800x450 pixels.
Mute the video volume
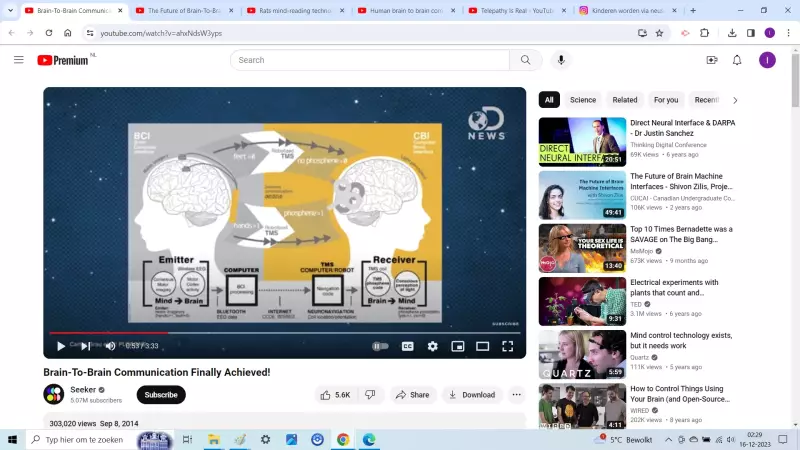coord(110,346)
